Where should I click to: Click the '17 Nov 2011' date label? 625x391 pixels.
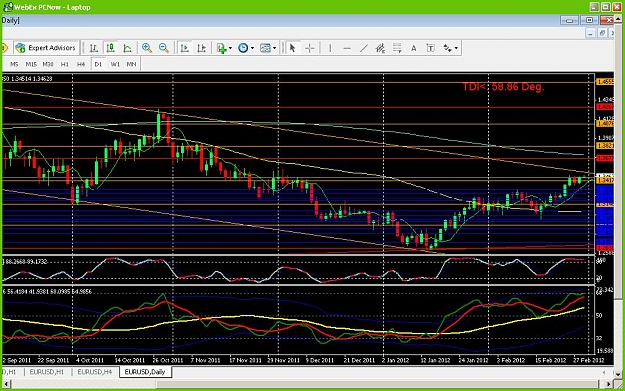point(246,360)
